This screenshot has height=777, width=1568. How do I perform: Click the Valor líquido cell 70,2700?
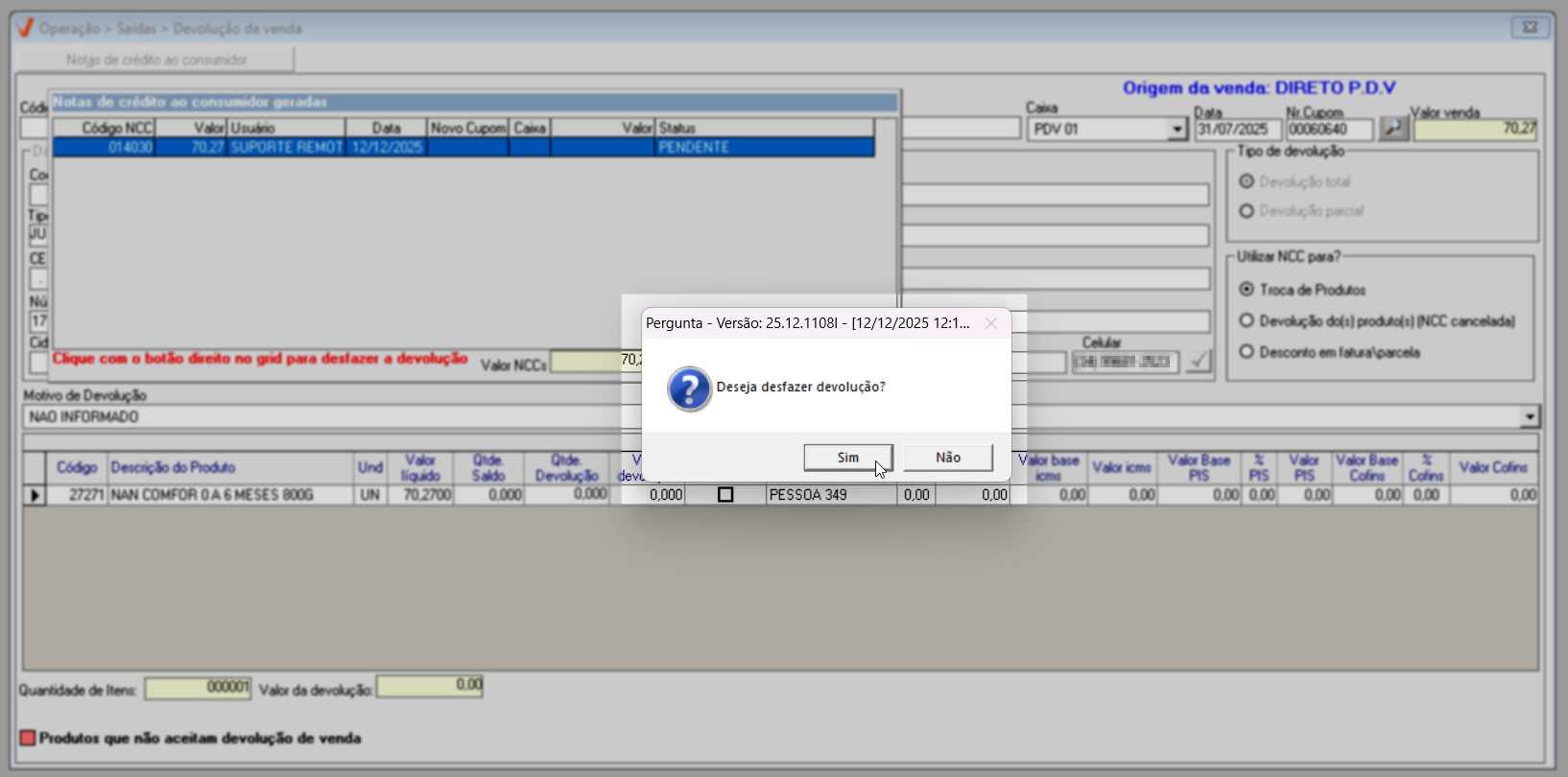[420, 495]
